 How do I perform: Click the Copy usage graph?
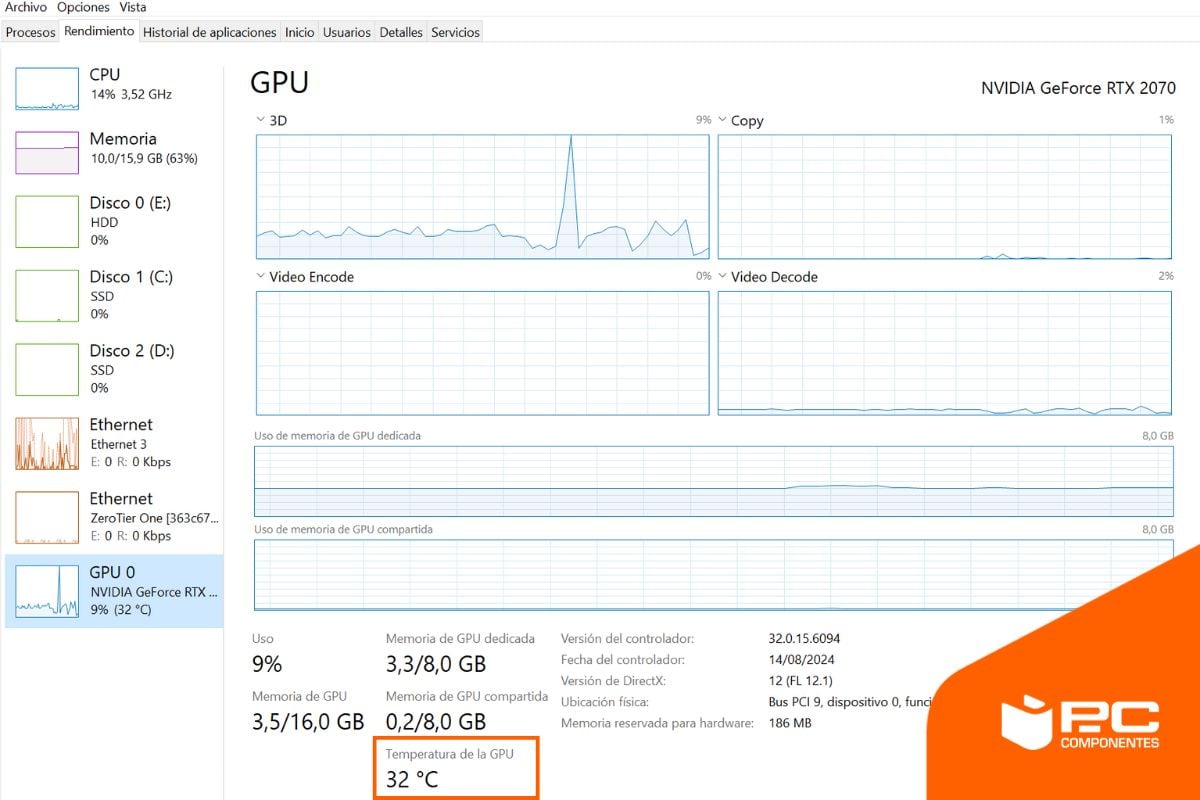(945, 197)
